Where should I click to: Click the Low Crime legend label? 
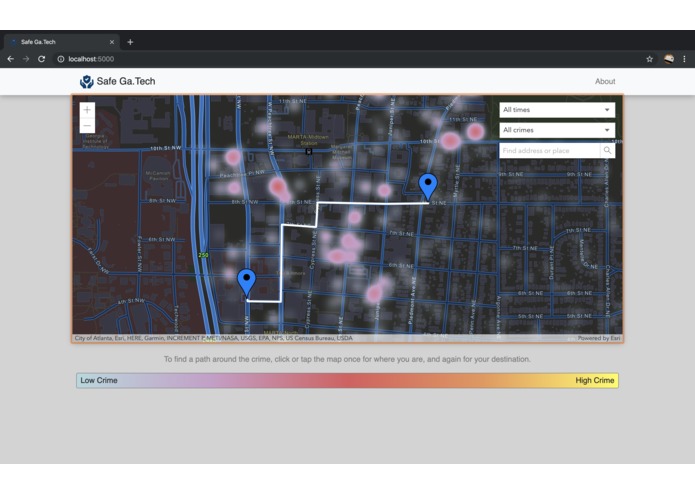(99, 381)
